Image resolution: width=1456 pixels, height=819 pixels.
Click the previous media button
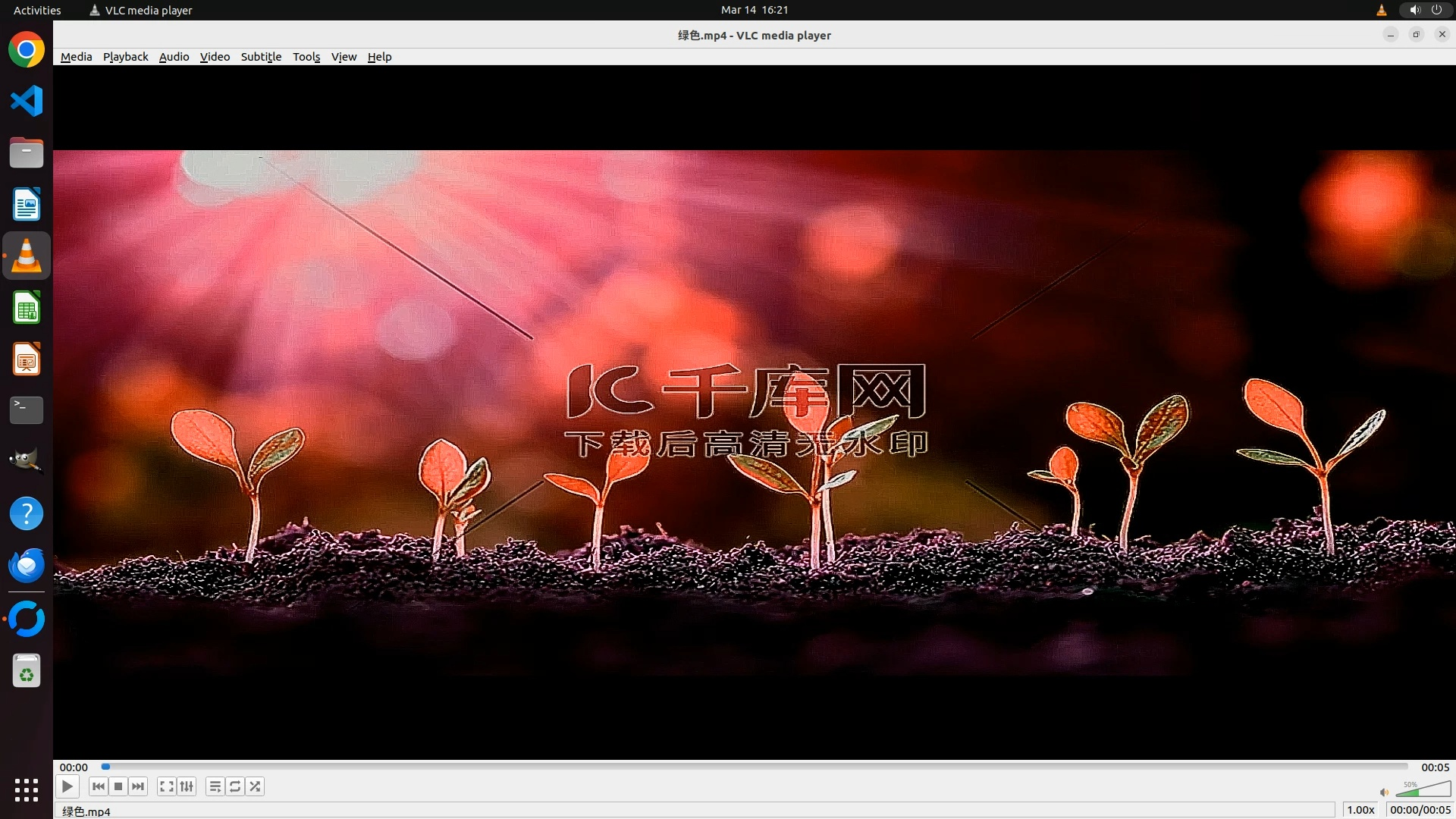(x=99, y=786)
